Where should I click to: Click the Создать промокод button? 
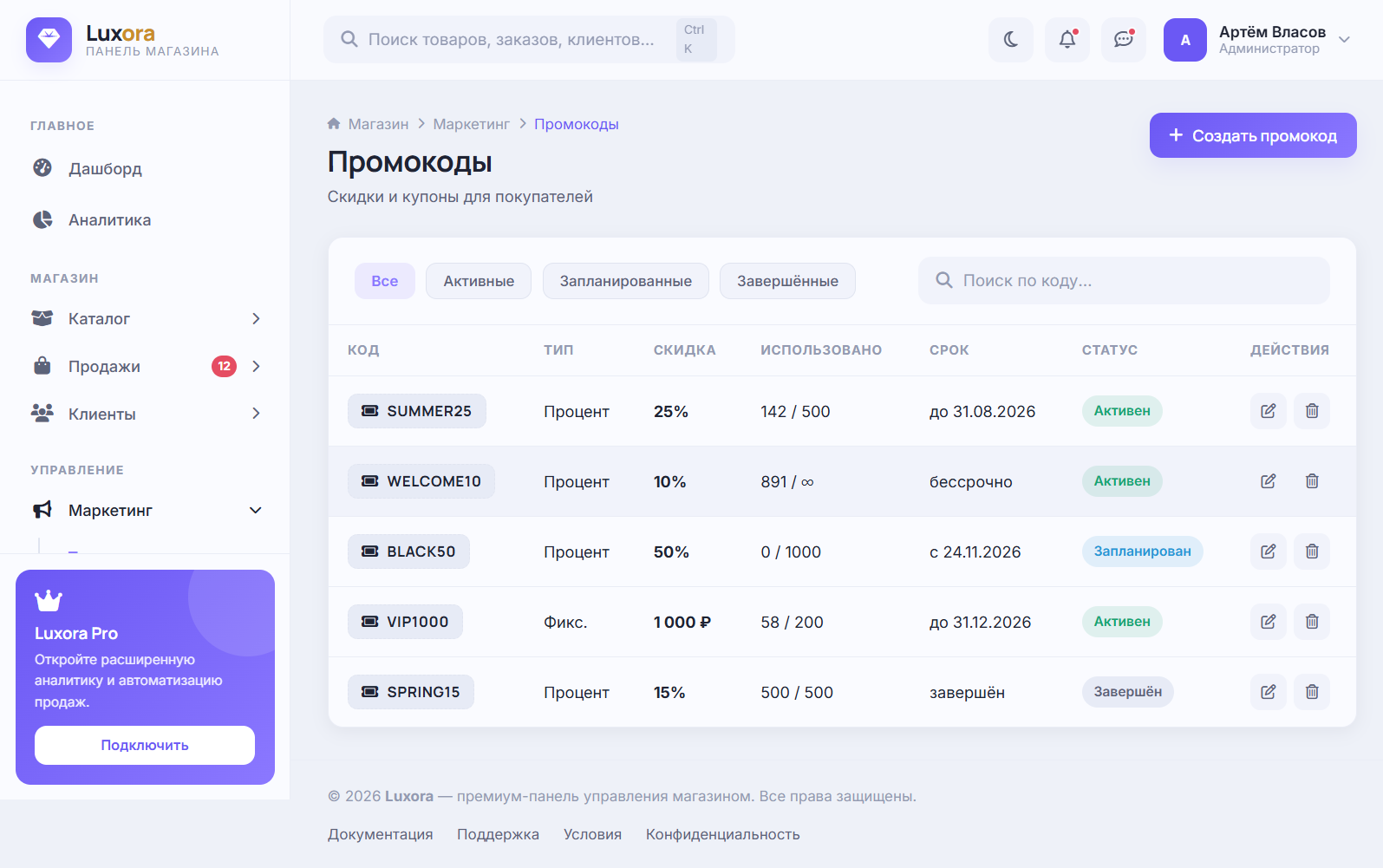click(1253, 135)
